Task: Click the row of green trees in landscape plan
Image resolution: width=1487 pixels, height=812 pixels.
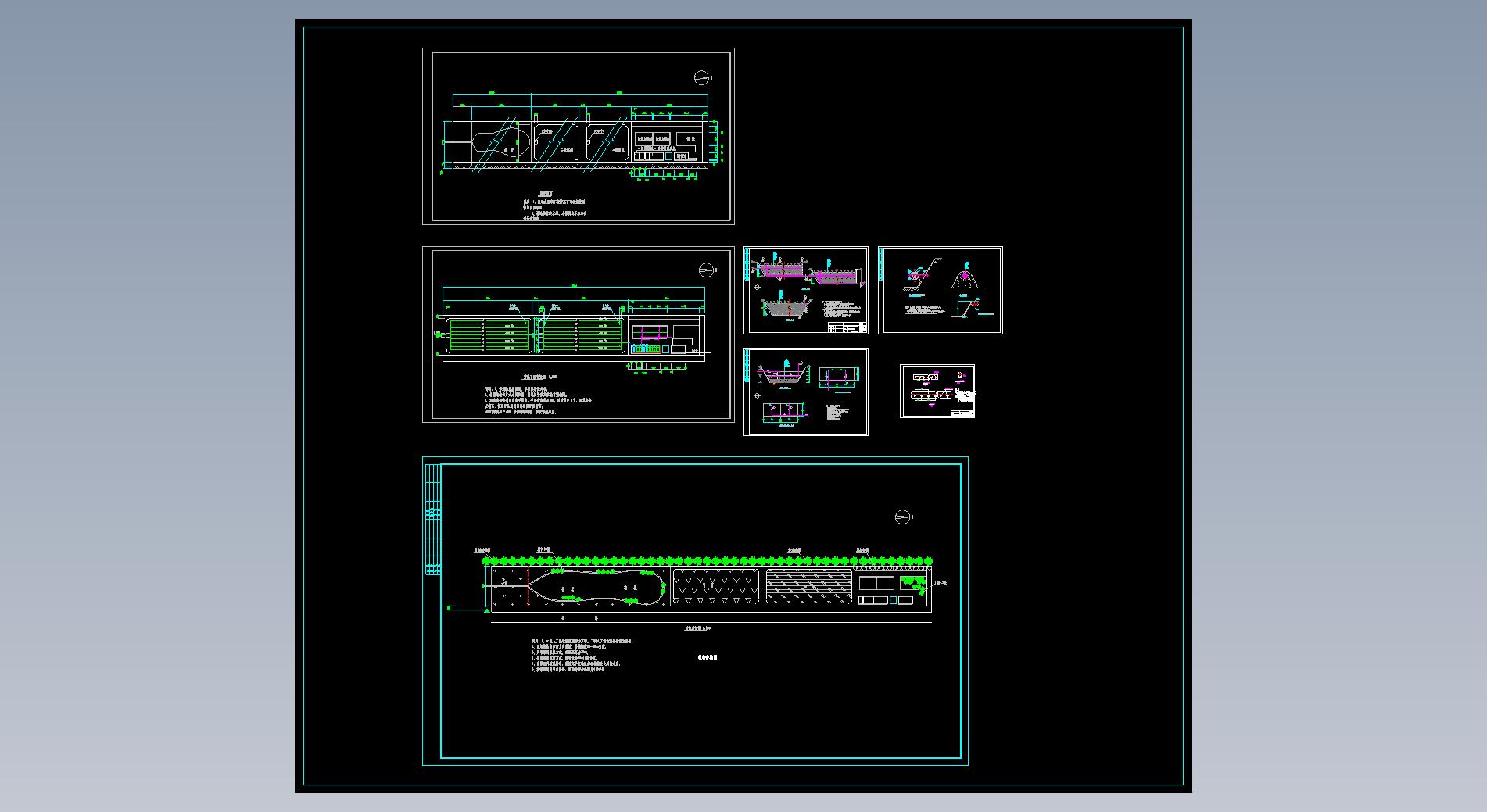Action: coord(707,561)
